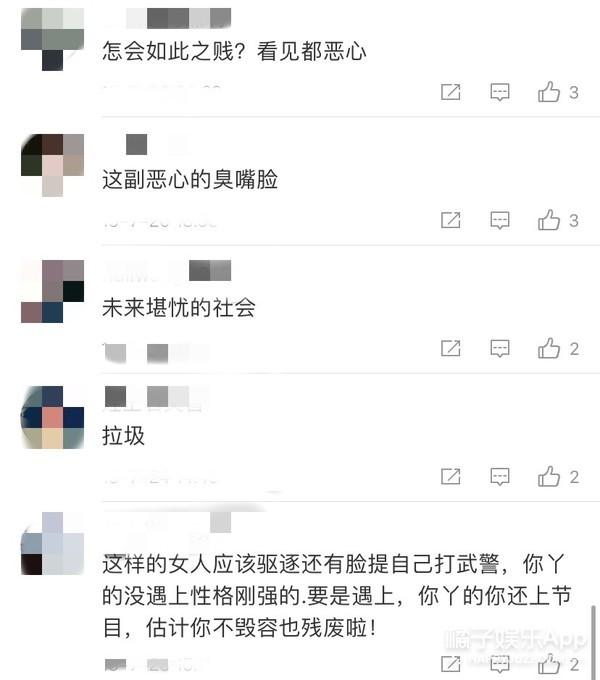This screenshot has width=600, height=680.
Task: Give a thumbs up to '垃圾' comment
Action: (549, 477)
